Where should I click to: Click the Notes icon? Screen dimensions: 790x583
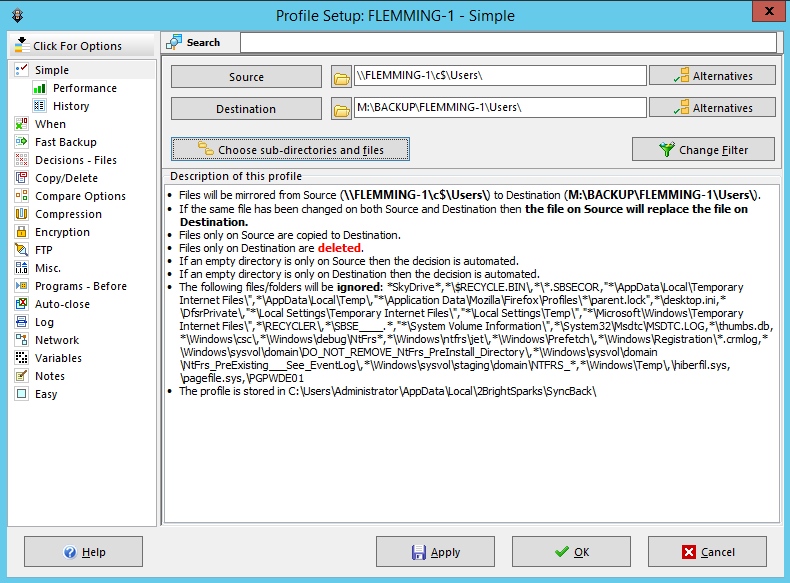[22, 376]
